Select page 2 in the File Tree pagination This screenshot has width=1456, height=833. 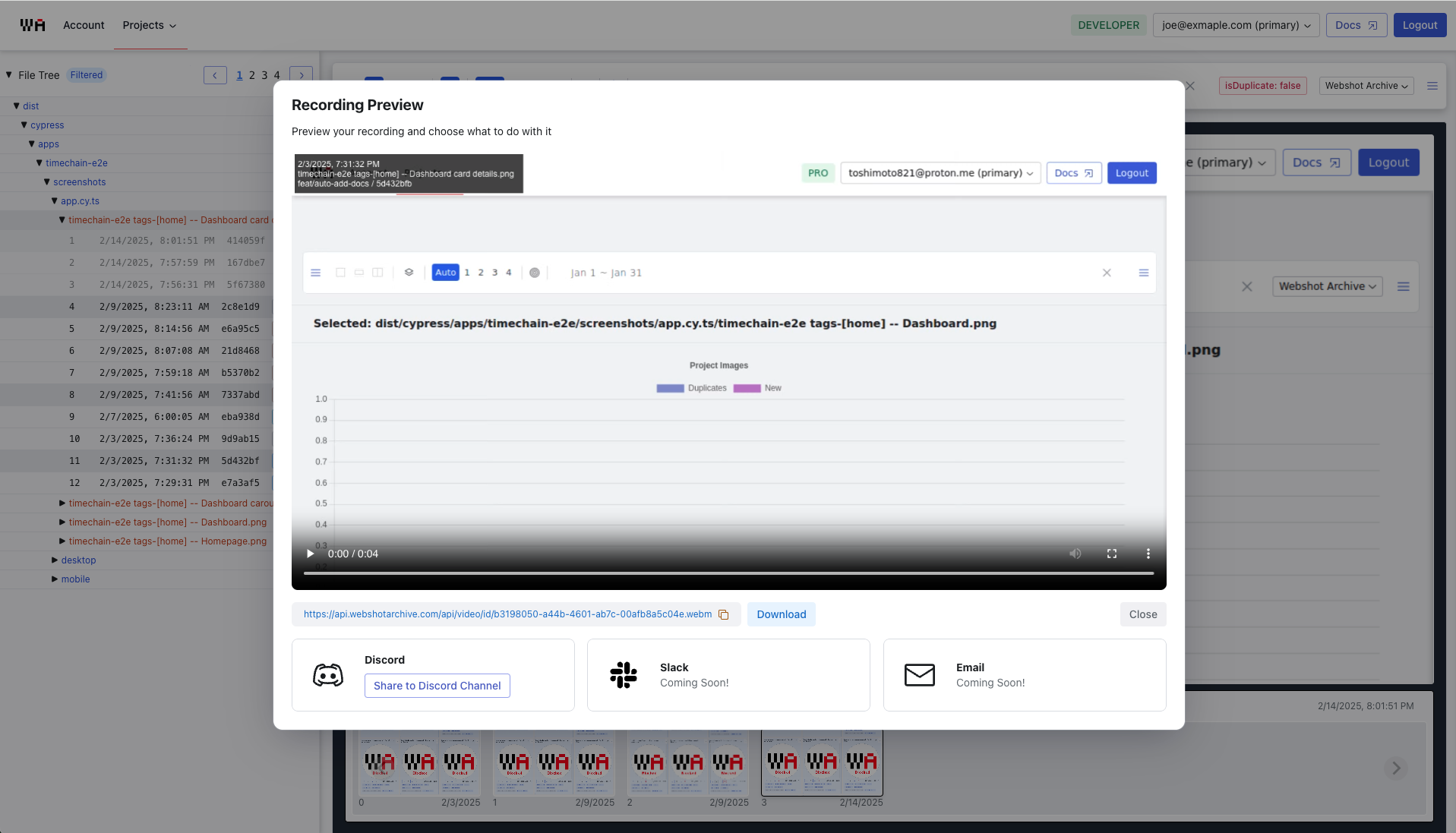click(251, 74)
